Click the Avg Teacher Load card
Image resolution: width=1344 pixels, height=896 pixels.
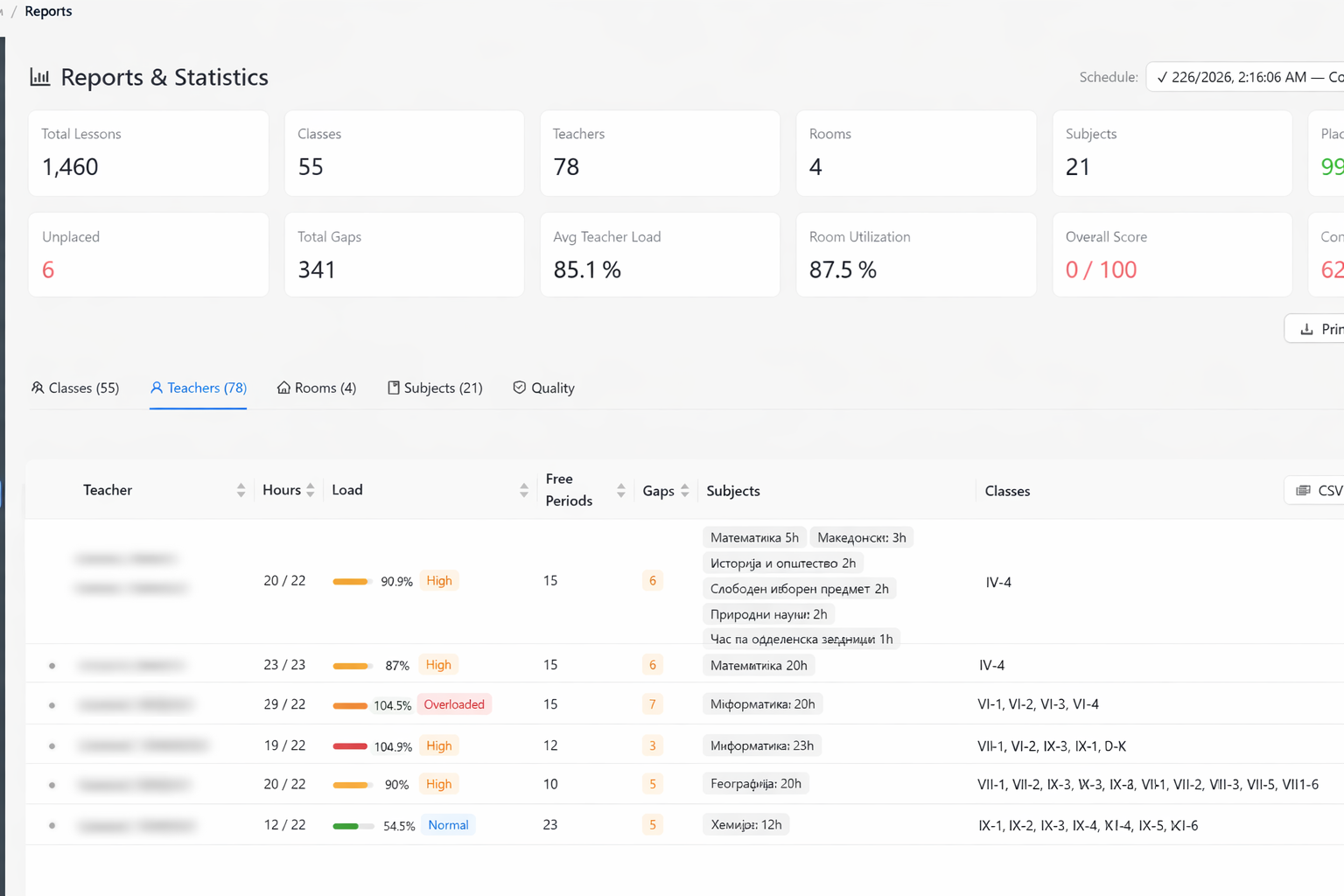coord(660,255)
